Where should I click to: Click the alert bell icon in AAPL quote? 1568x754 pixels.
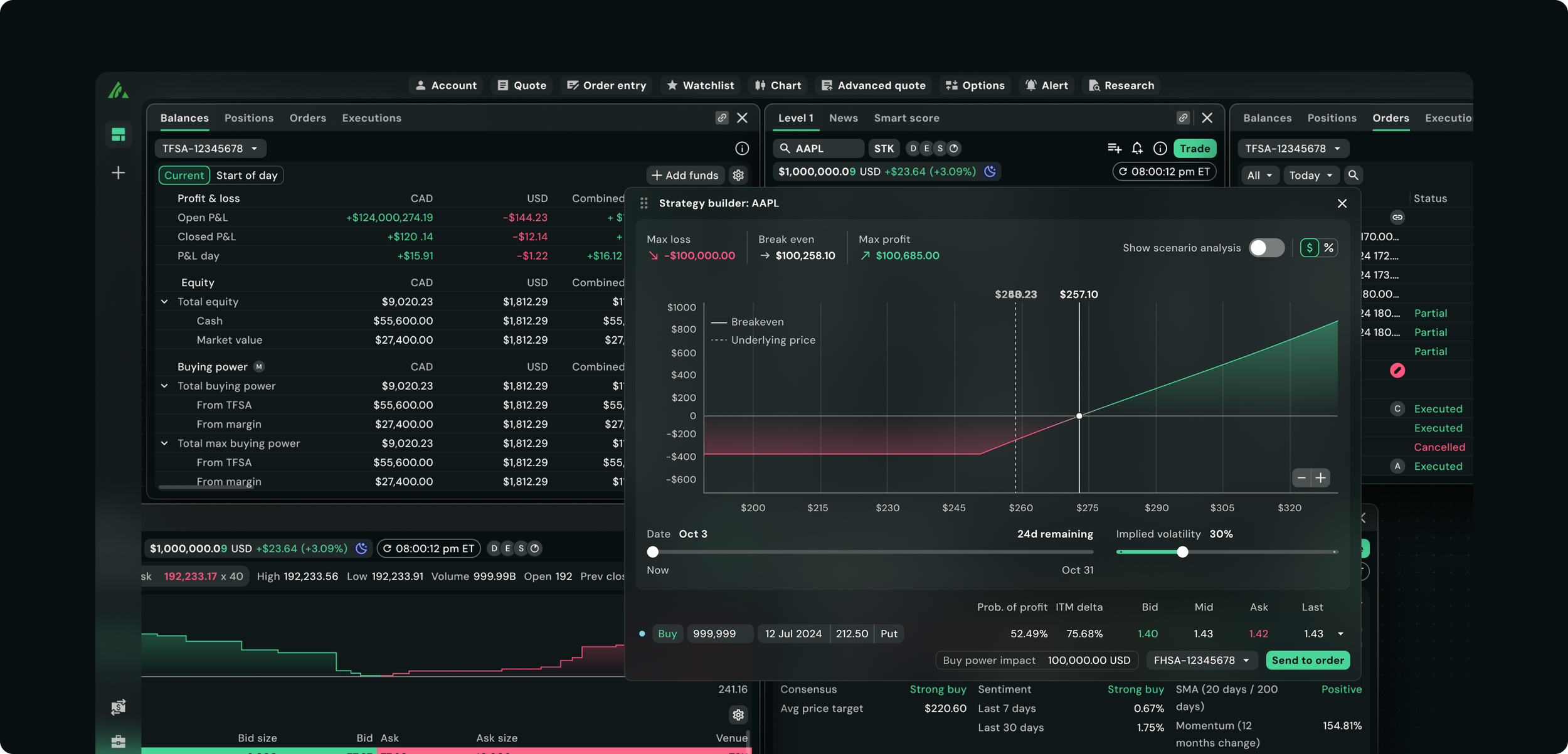point(1137,148)
